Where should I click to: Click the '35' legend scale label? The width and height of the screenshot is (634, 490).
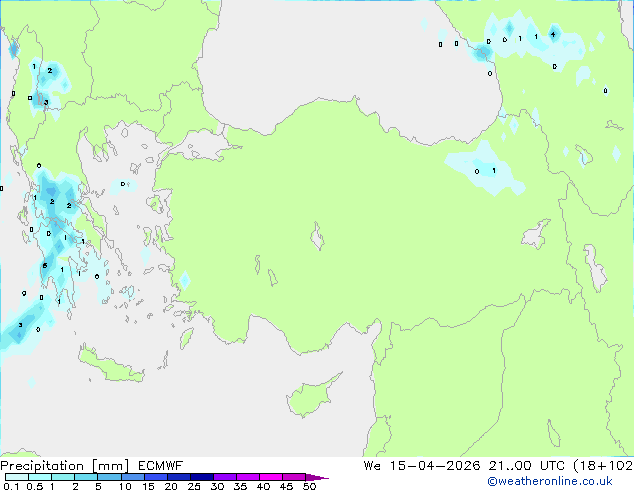240,486
